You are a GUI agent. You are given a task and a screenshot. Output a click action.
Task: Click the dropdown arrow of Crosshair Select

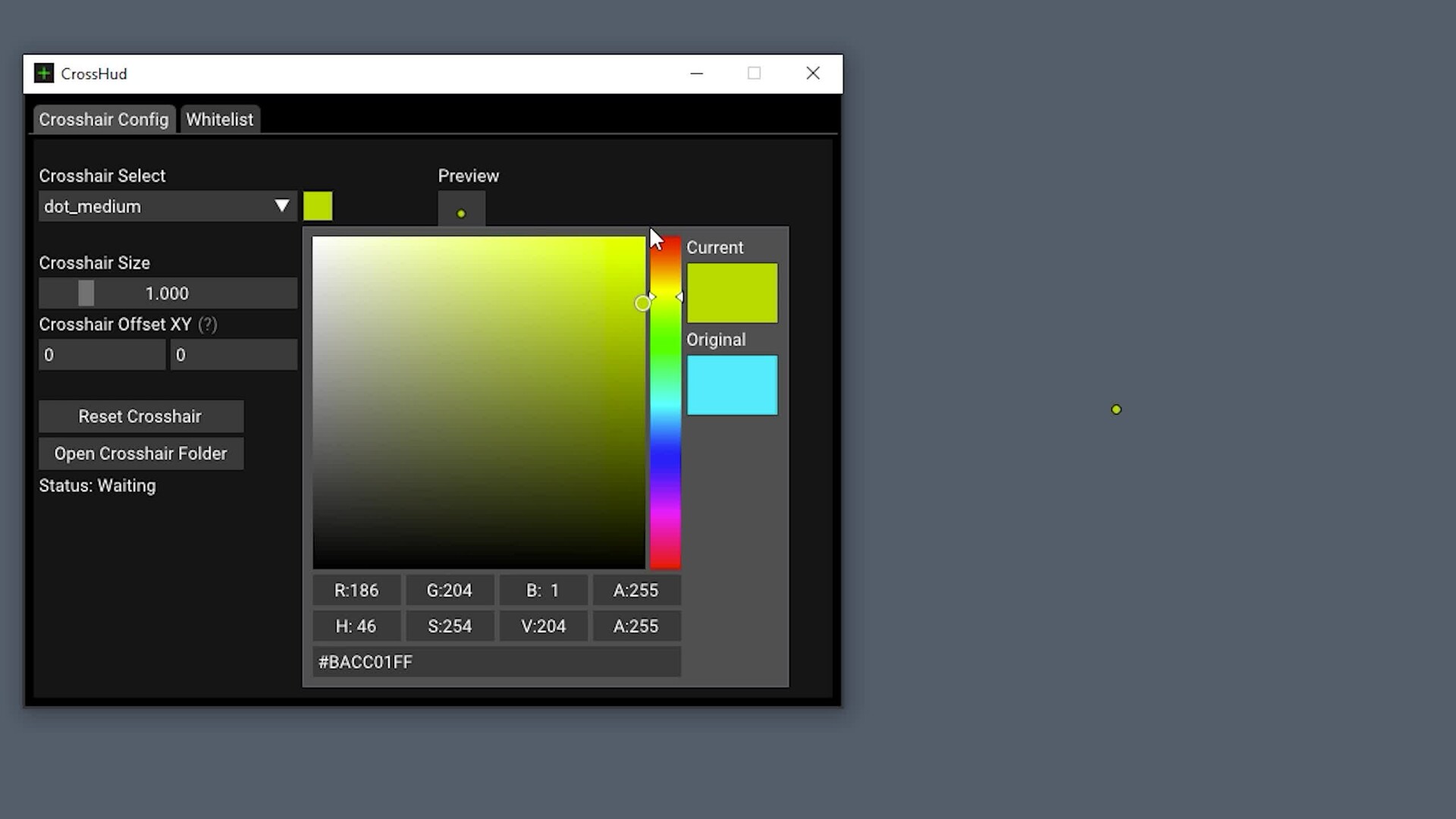[282, 206]
